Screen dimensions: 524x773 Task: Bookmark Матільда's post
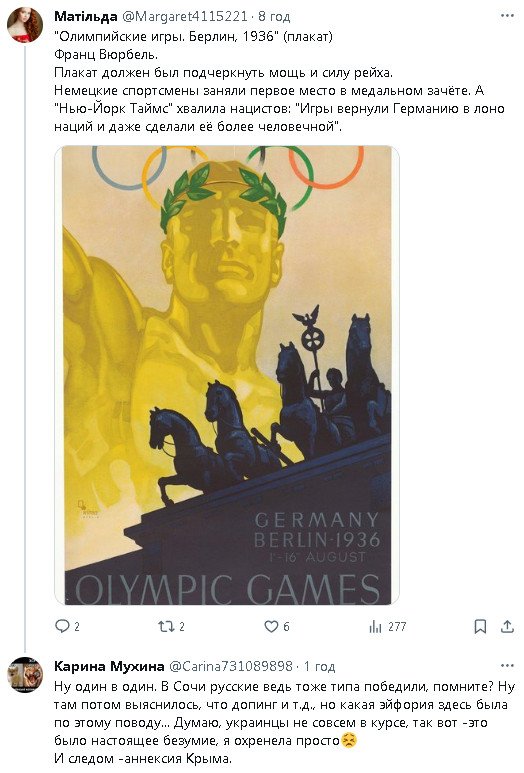[480, 626]
